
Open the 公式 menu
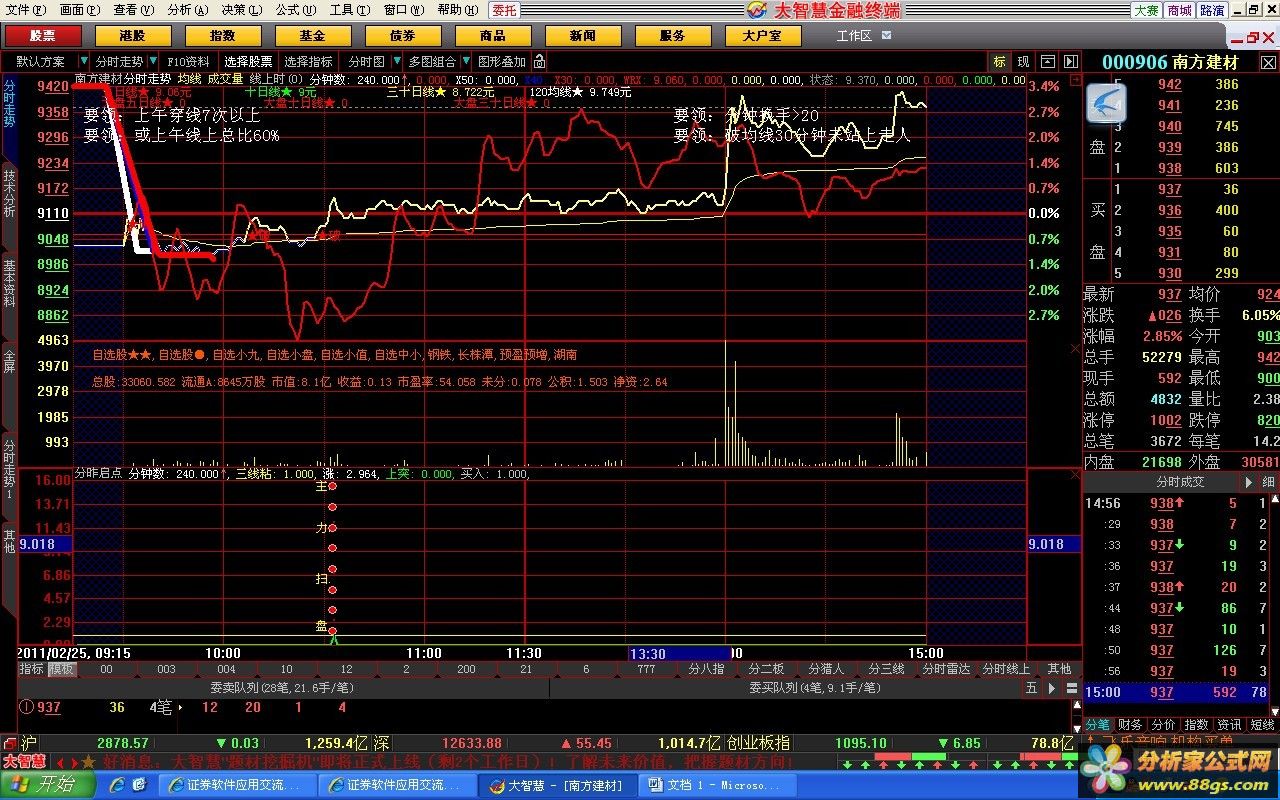(295, 10)
